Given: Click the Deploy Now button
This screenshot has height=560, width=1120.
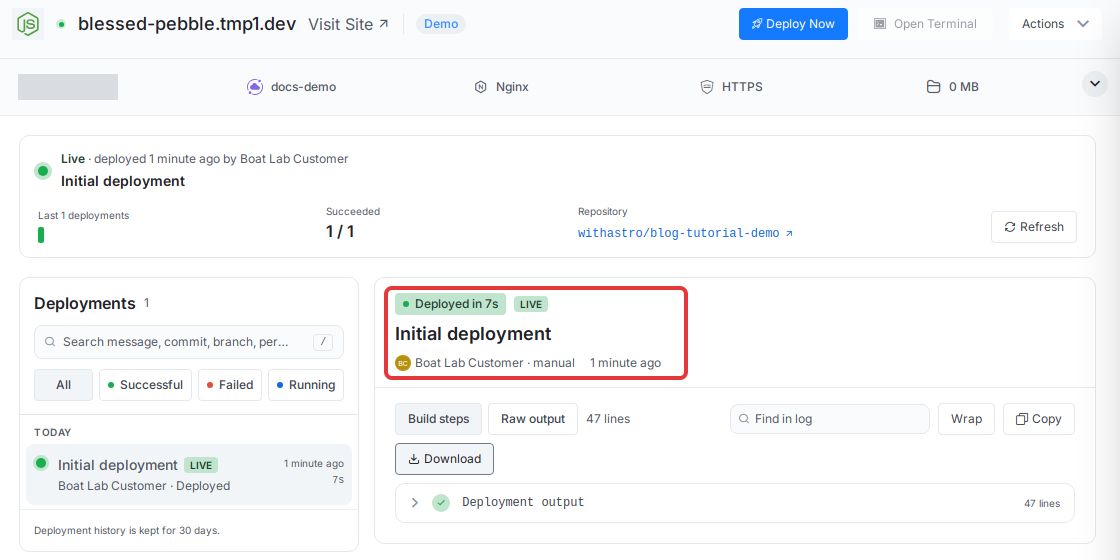Looking at the screenshot, I should tap(793, 24).
